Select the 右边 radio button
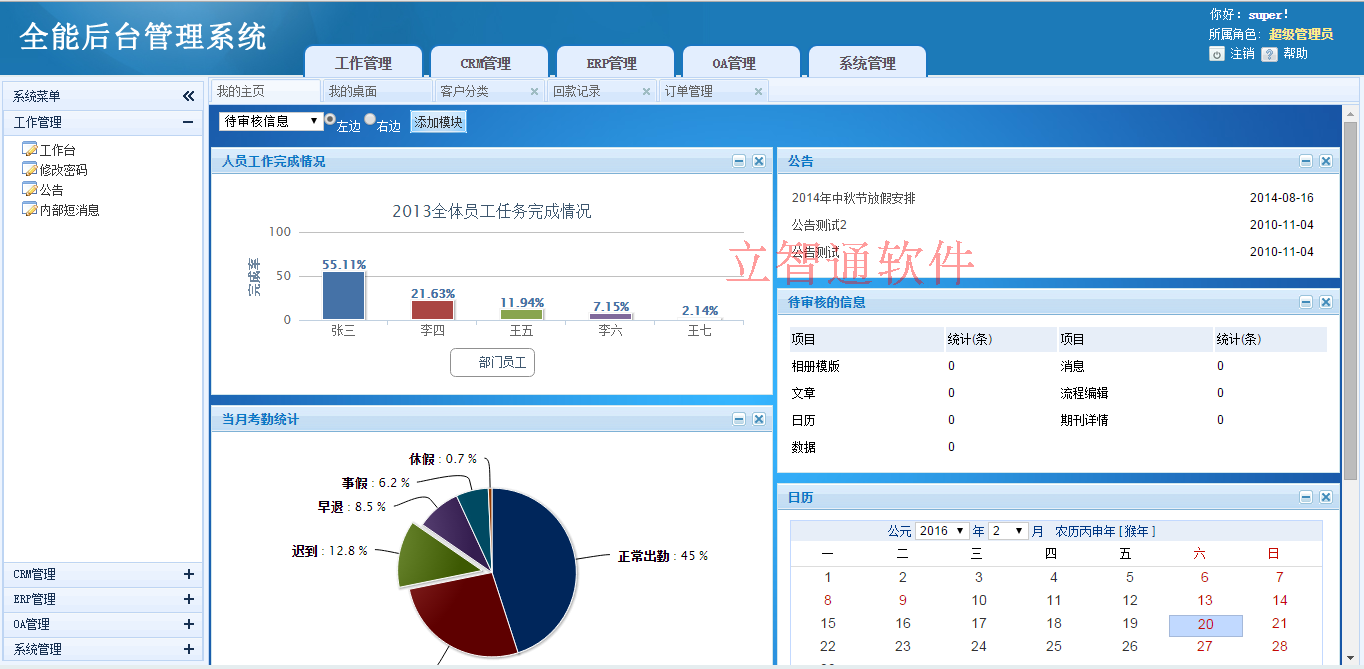 point(370,120)
